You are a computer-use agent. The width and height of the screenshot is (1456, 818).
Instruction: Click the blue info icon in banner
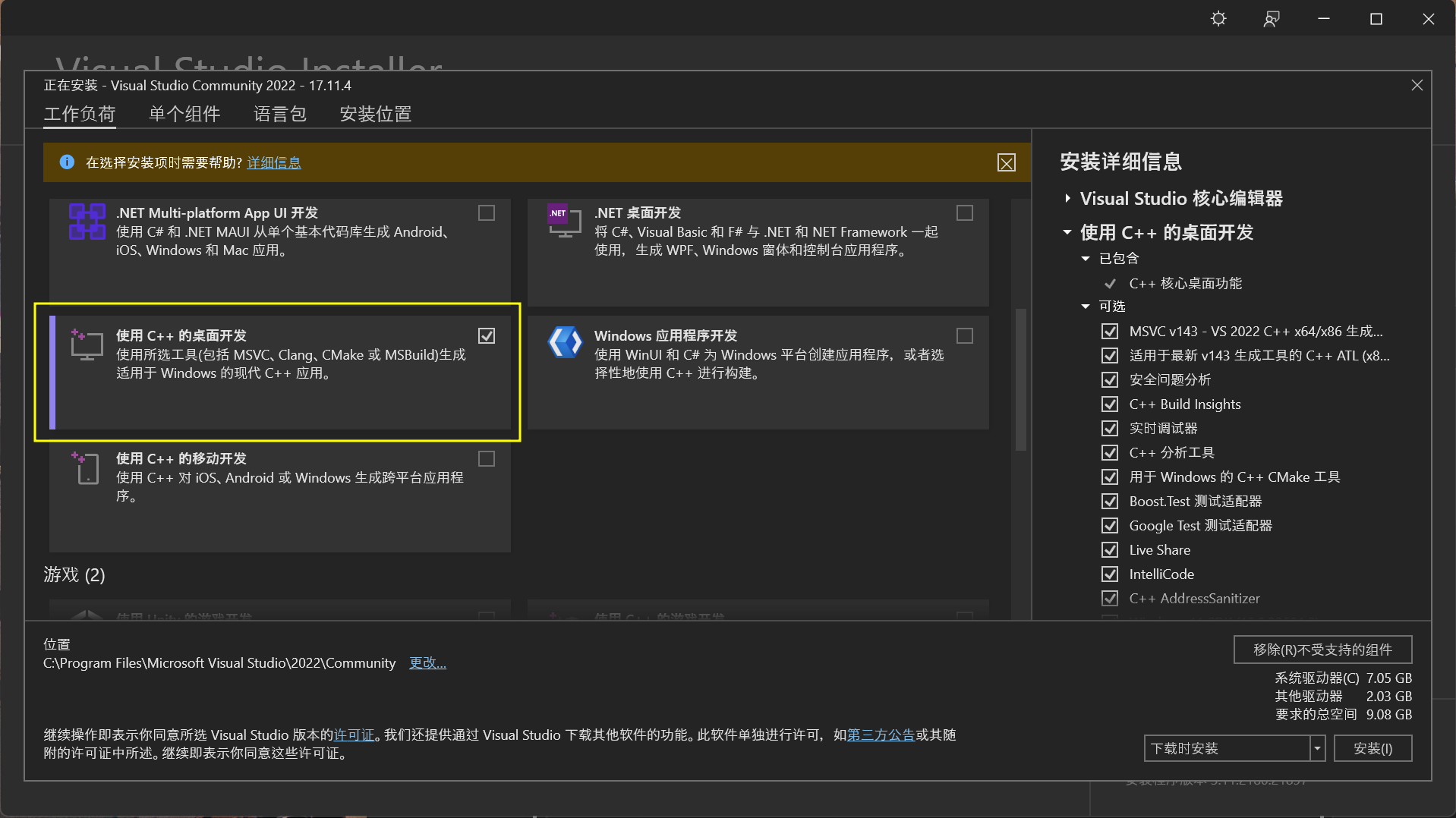[x=67, y=162]
